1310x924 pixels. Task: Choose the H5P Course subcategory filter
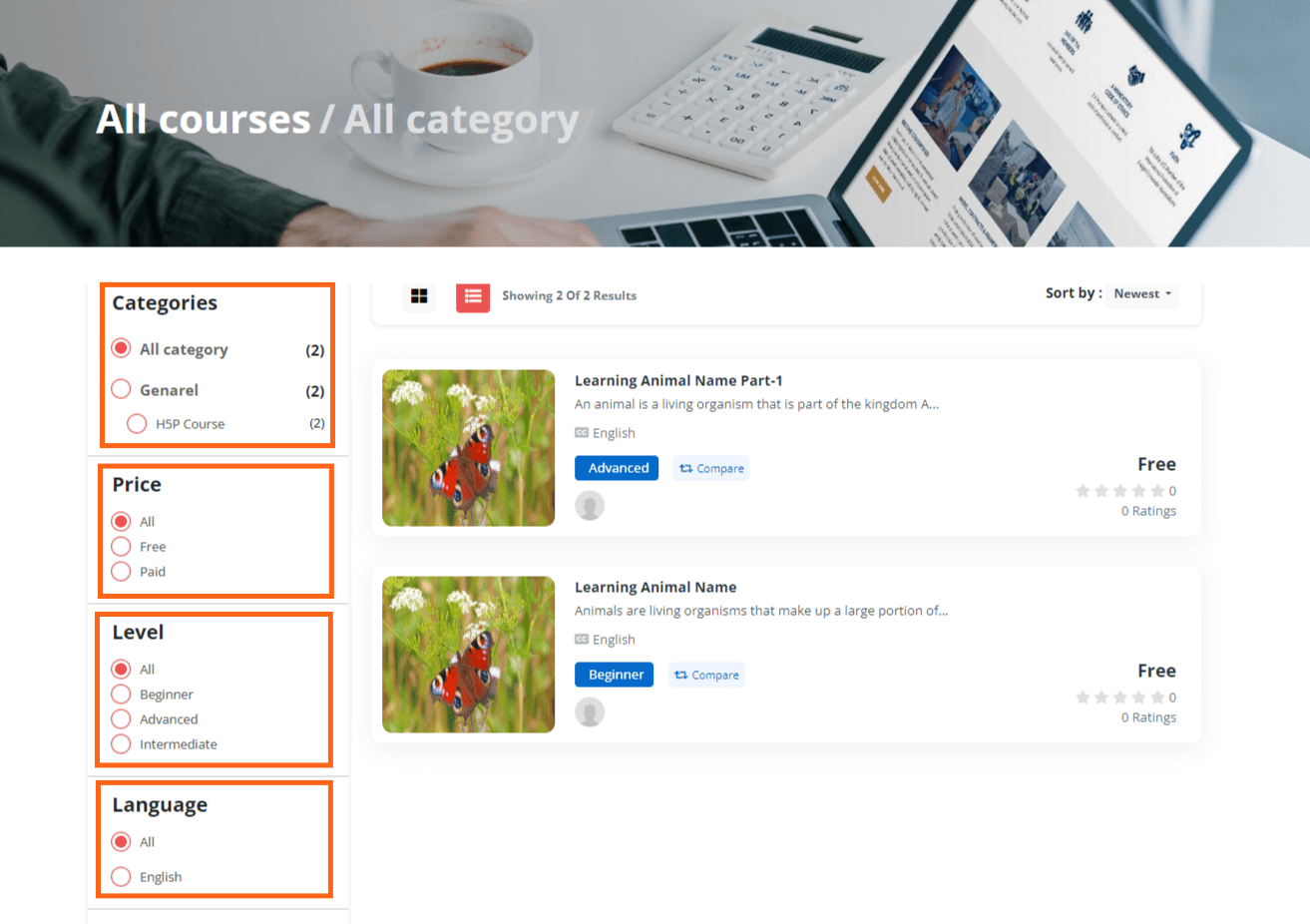(138, 424)
